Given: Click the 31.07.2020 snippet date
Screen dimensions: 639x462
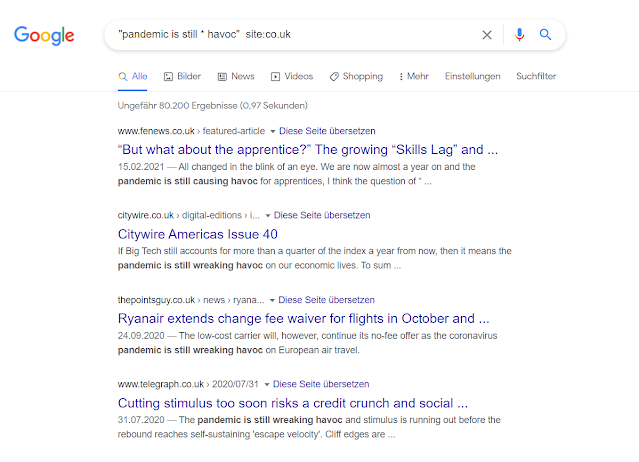Looking at the screenshot, I should 141,420.
